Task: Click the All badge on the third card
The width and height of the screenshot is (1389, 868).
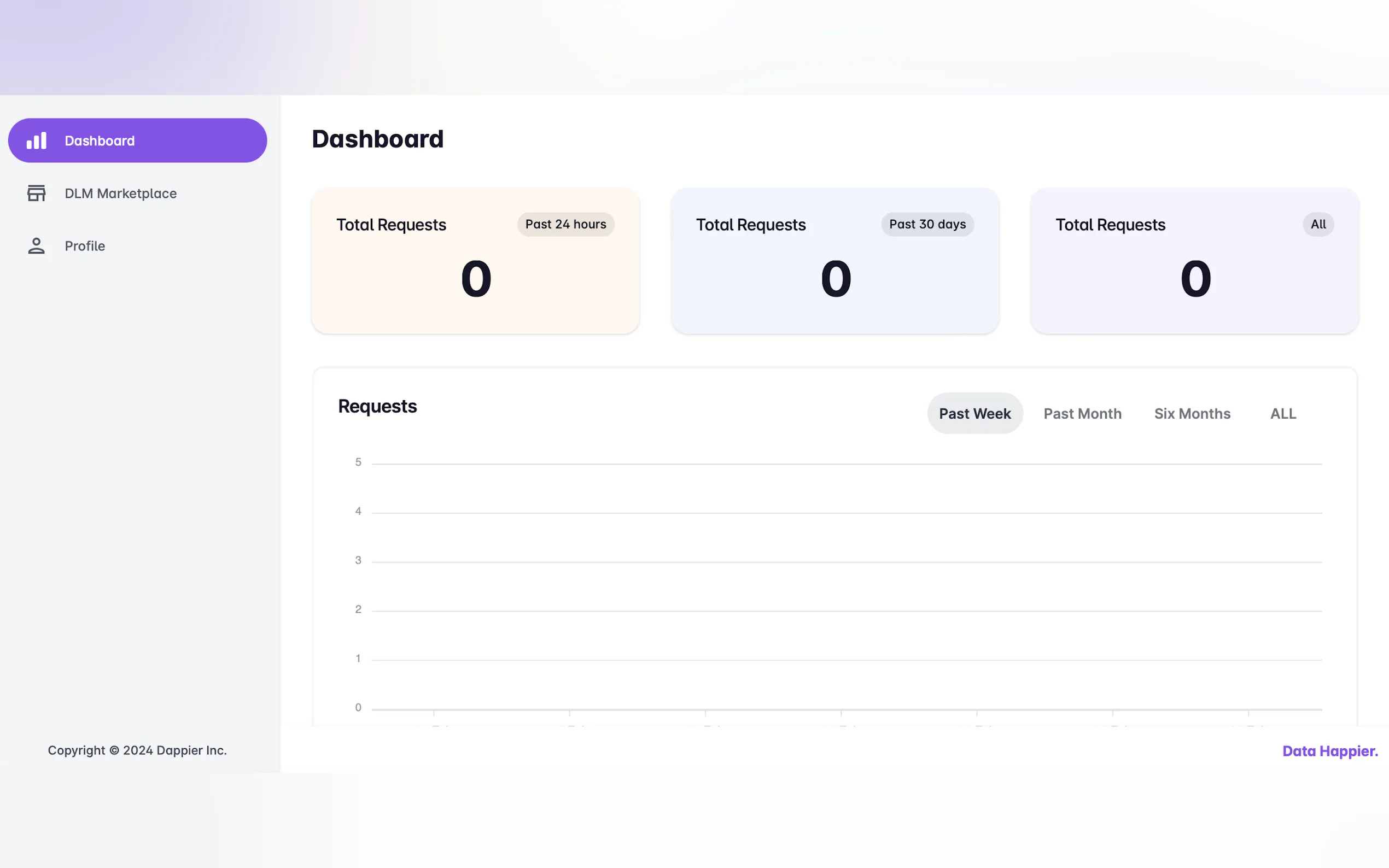Action: 1317,225
